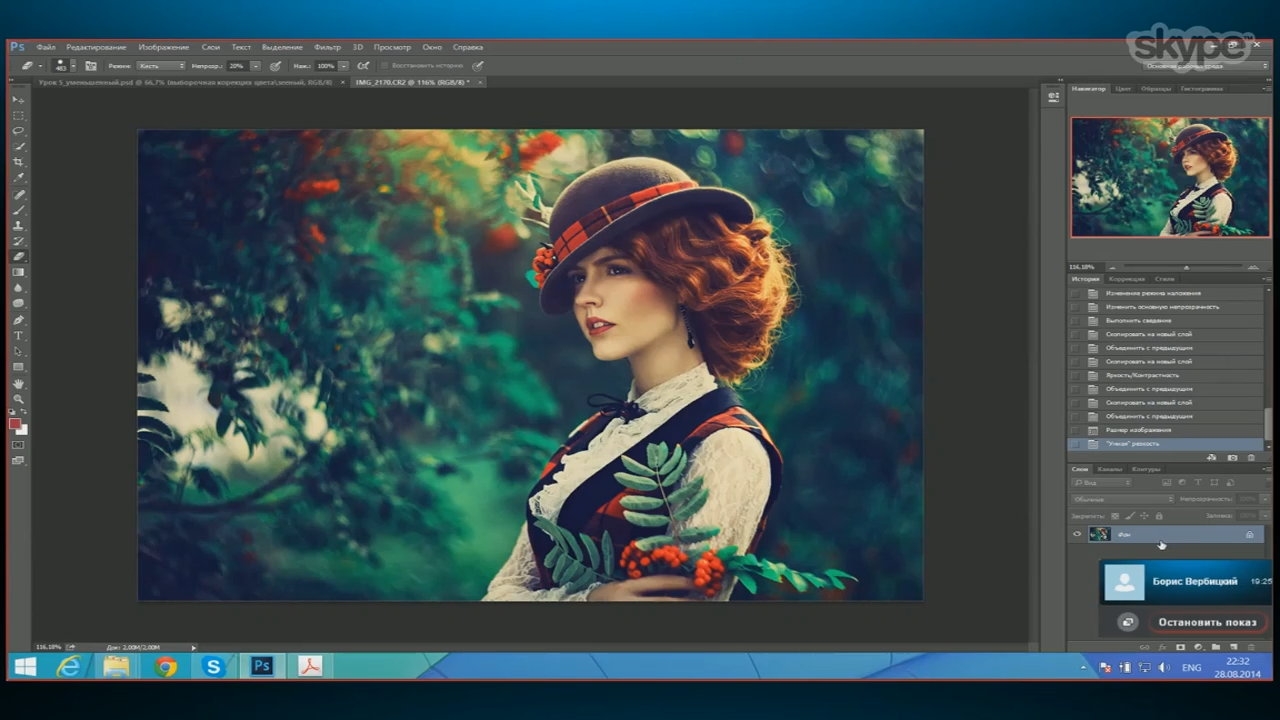Open the Фильтр menu
This screenshot has height=720, width=1280.
pyautogui.click(x=327, y=47)
